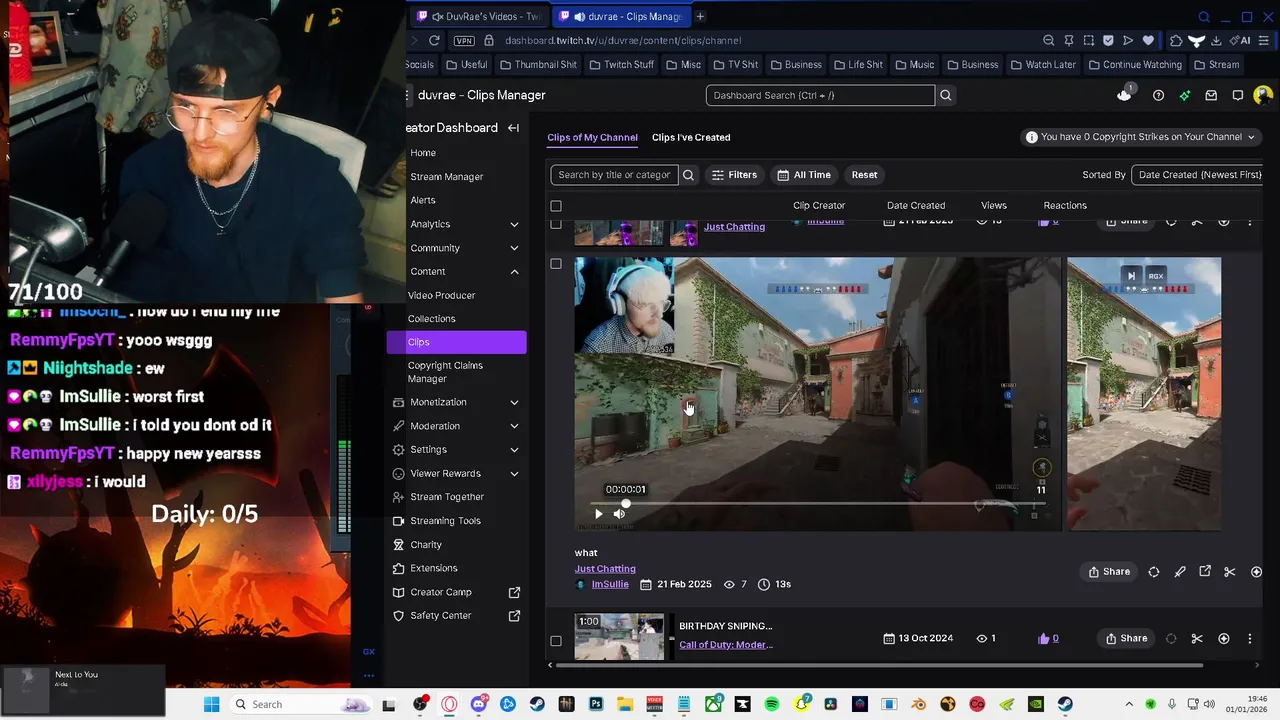This screenshot has width=1280, height=720.
Task: Collapse the Content sidebar section
Action: [x=514, y=272]
